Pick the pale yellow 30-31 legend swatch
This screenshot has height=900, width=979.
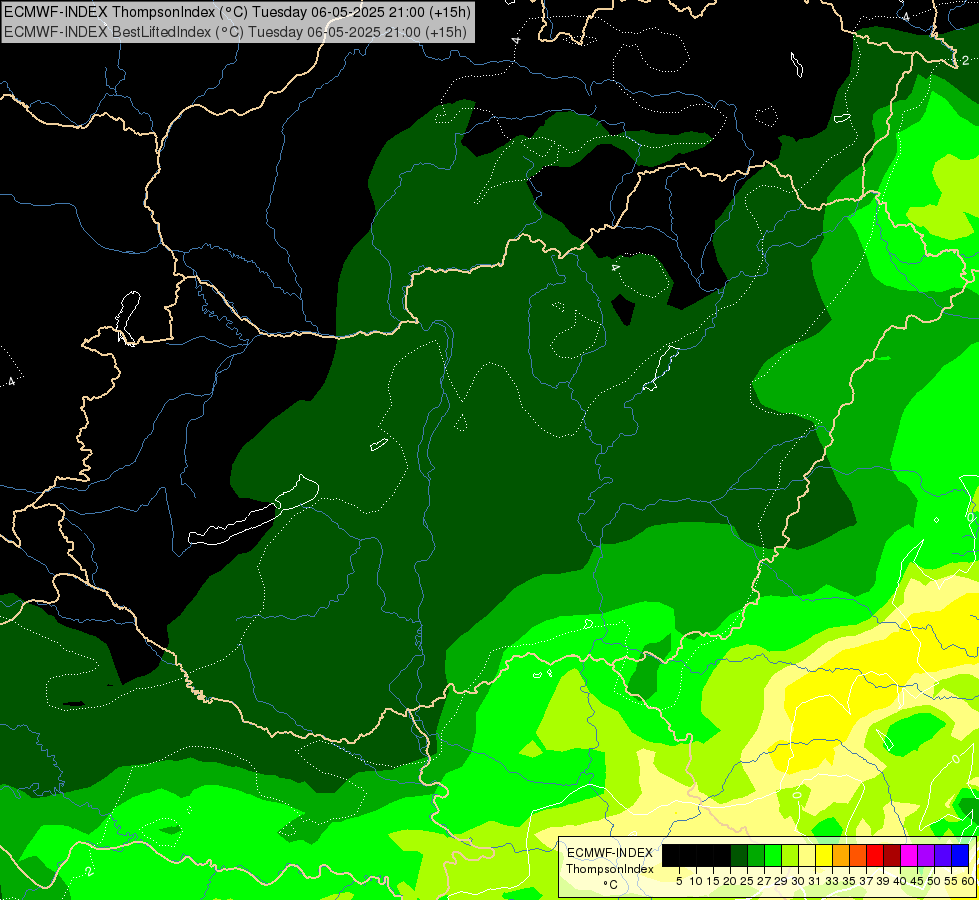pyautogui.click(x=807, y=855)
